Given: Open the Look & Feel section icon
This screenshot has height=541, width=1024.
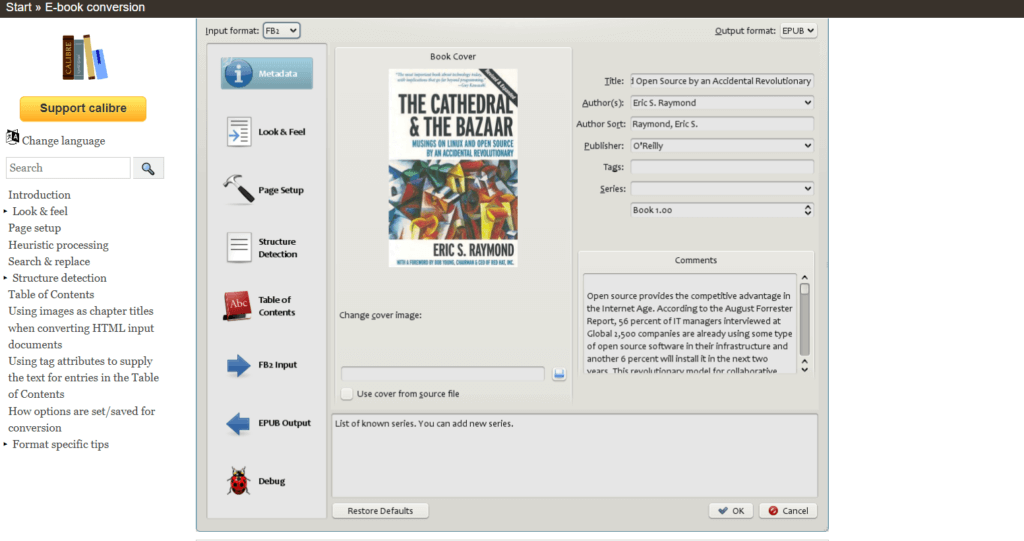Looking at the screenshot, I should [x=239, y=132].
